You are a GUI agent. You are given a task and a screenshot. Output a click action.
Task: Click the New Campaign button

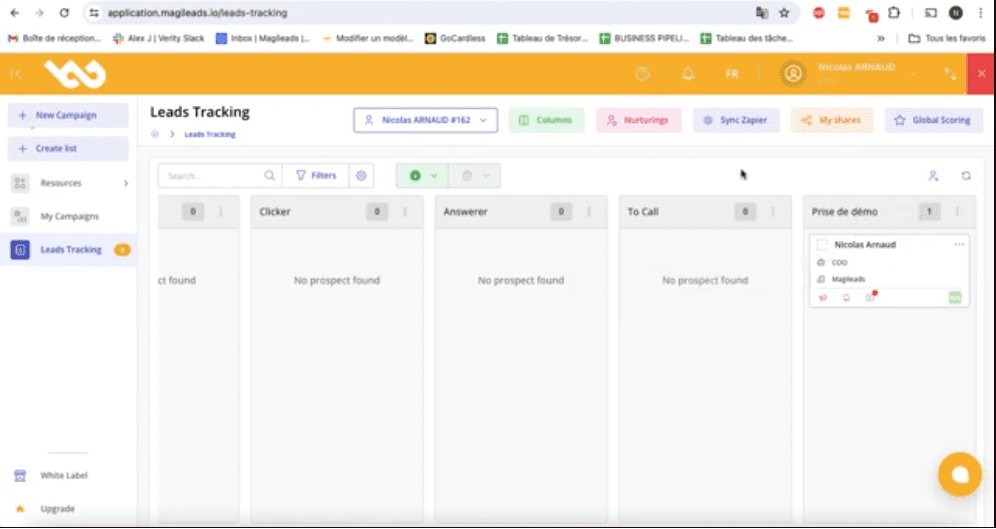click(x=68, y=115)
